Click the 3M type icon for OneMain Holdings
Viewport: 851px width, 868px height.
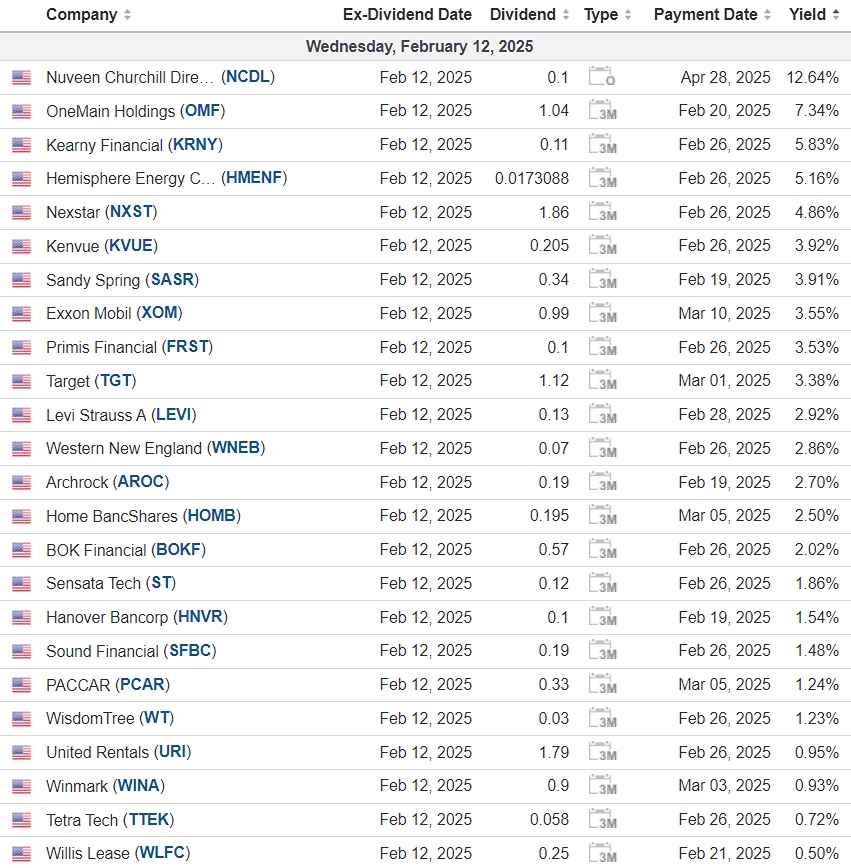[x=602, y=111]
